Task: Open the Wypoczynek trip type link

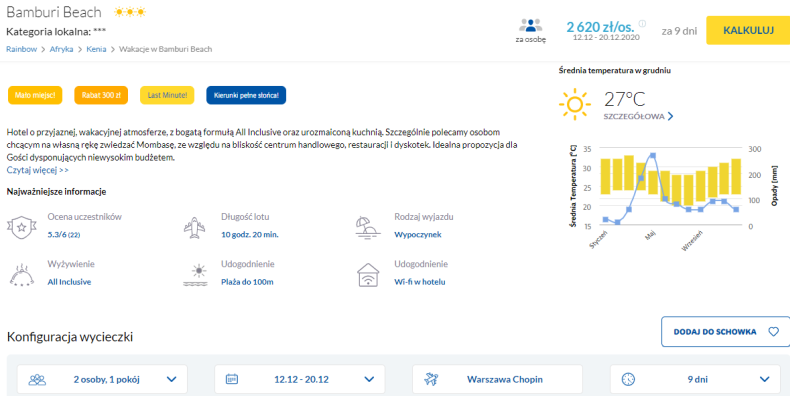Action: pos(418,234)
